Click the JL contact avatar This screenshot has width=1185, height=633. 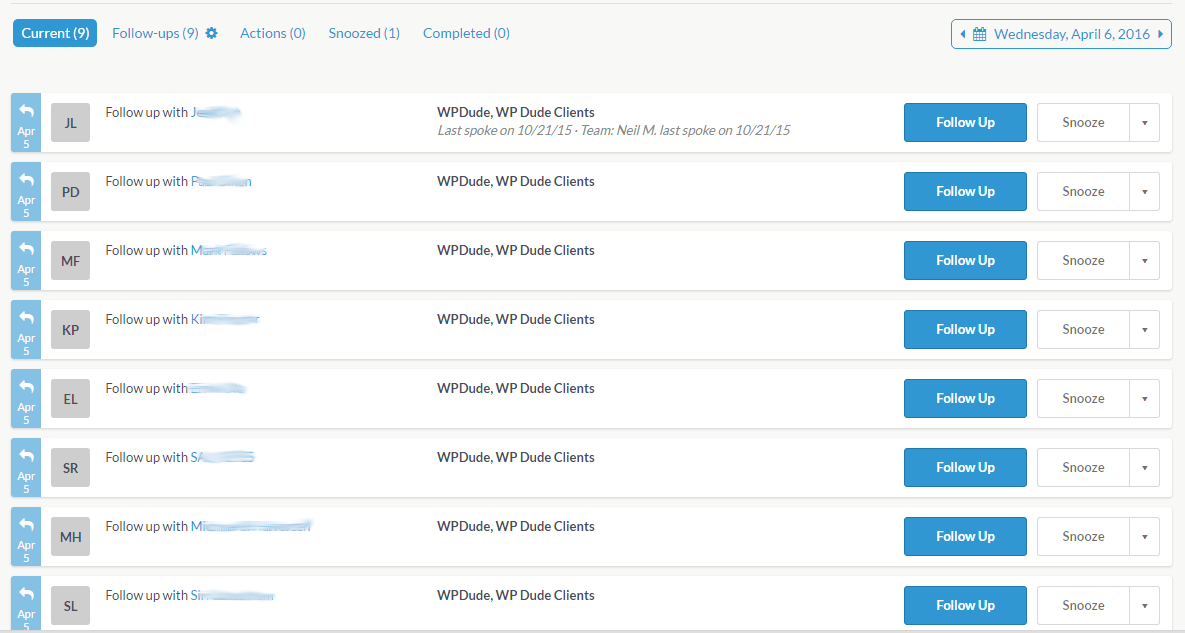click(70, 122)
